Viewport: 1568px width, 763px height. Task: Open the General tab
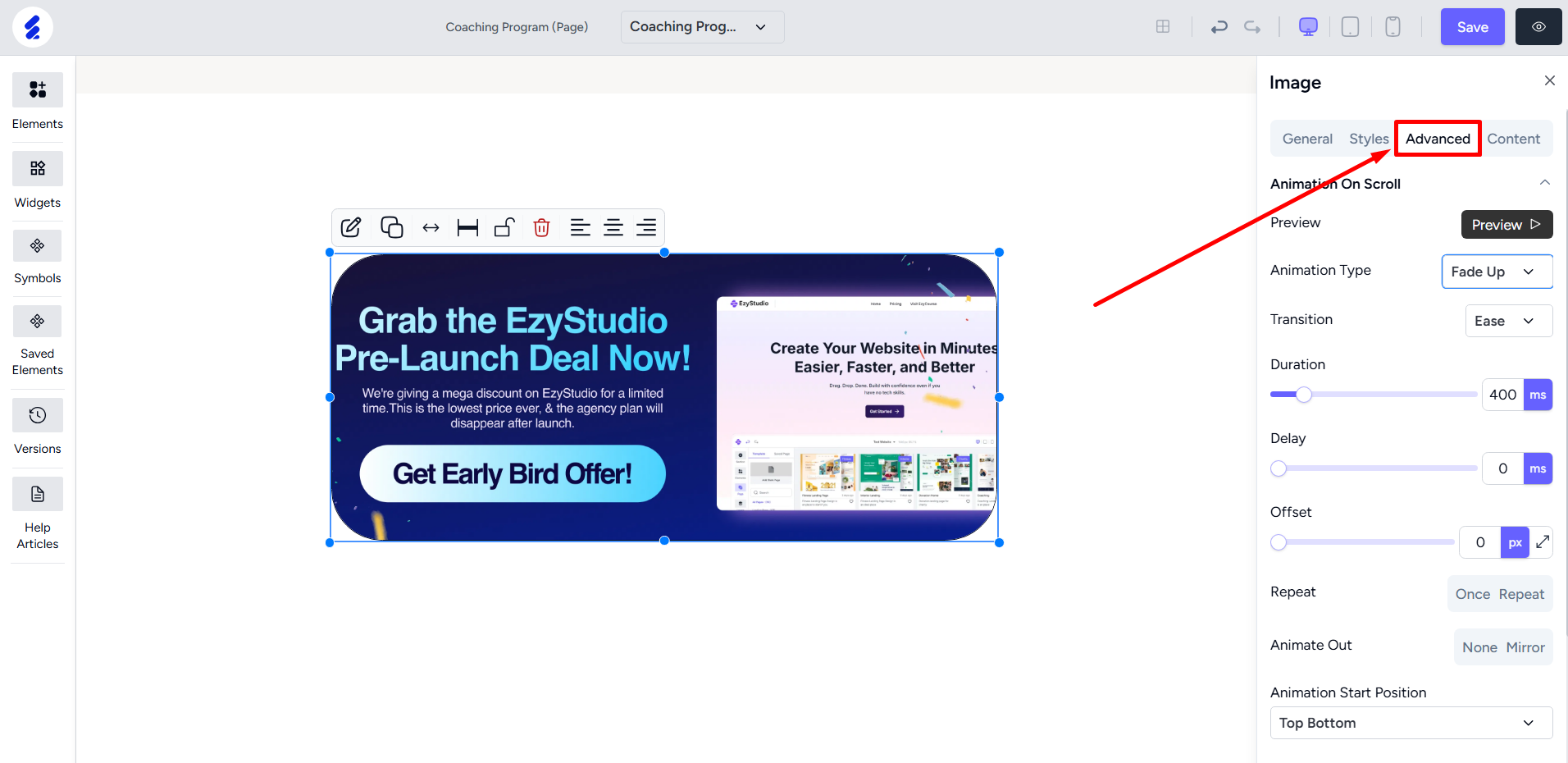[x=1307, y=139]
